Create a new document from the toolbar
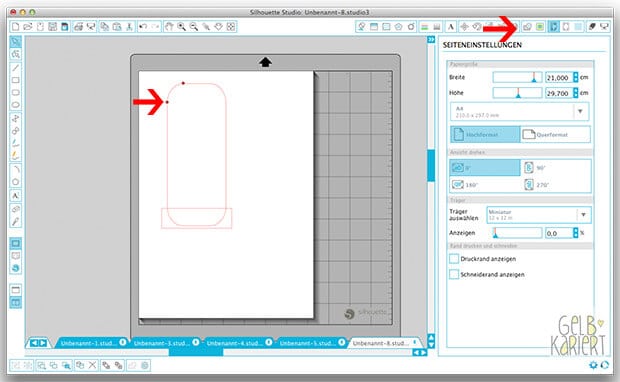This screenshot has width=620, height=382. point(15,26)
